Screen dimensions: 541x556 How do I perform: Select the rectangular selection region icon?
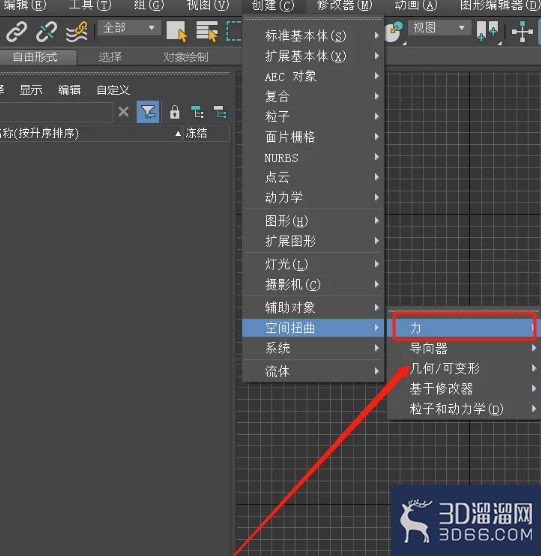234,31
